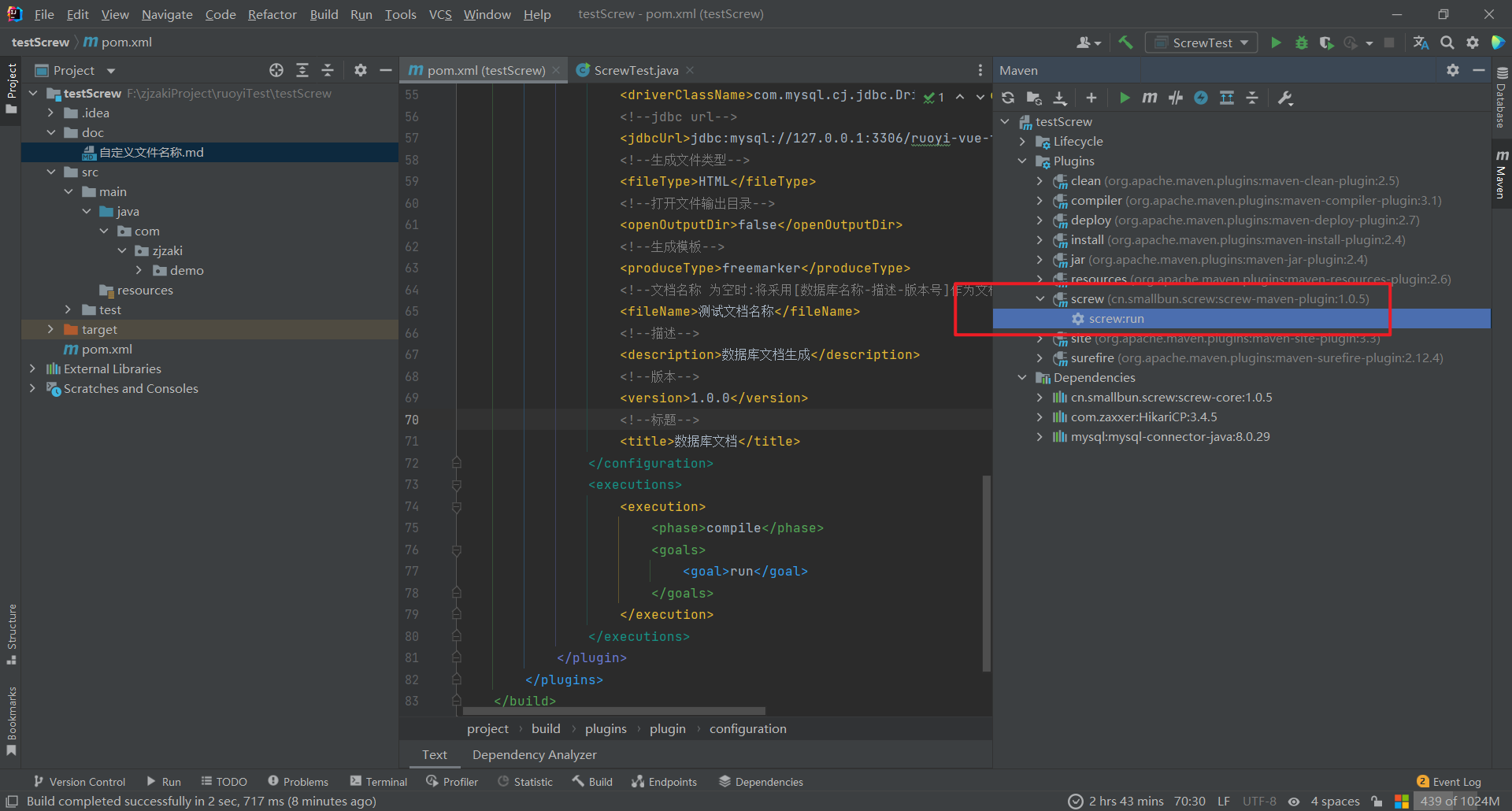Expand the target folder
1512x811 pixels.
[x=50, y=329]
